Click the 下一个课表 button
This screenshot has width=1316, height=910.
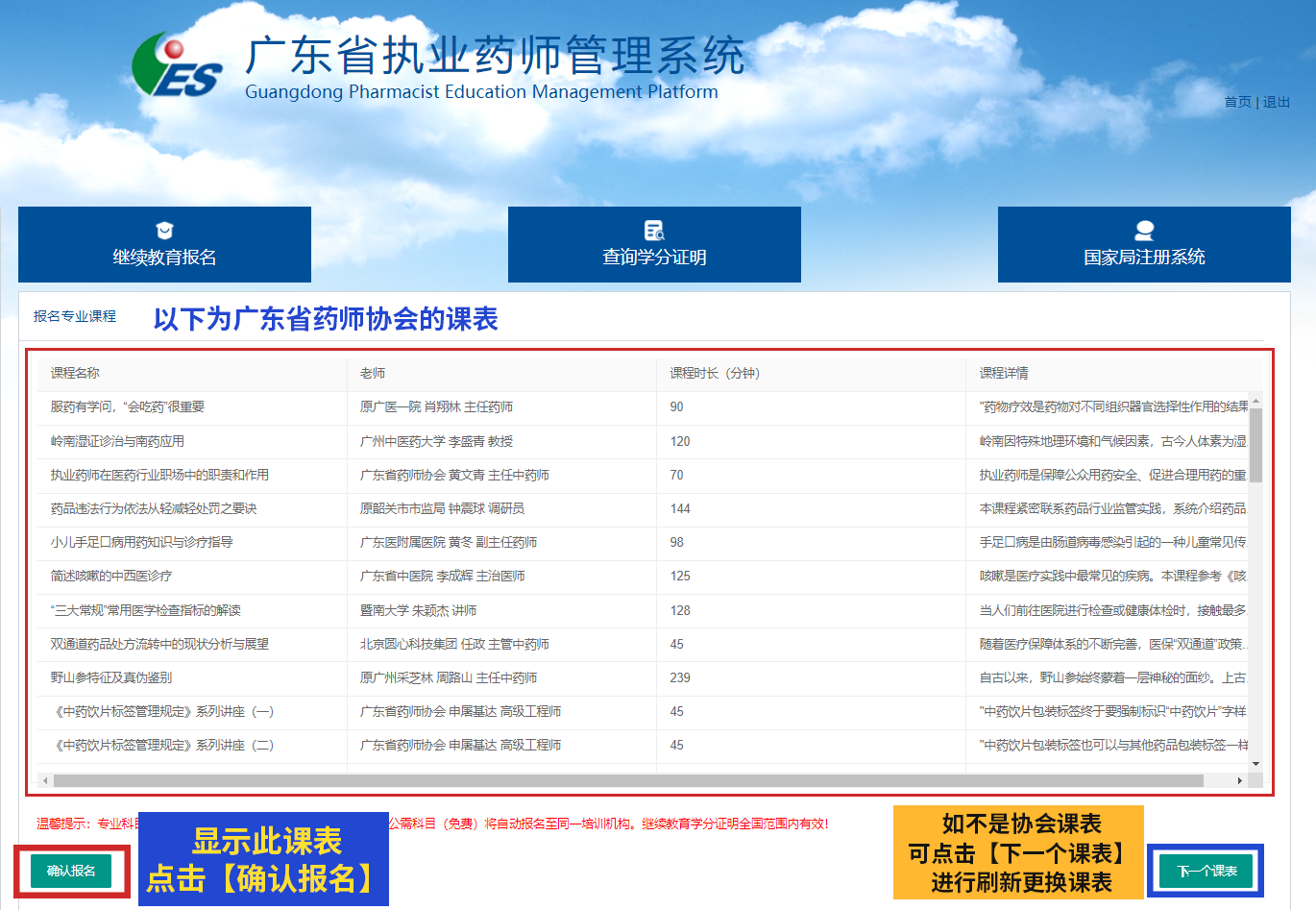(1206, 871)
